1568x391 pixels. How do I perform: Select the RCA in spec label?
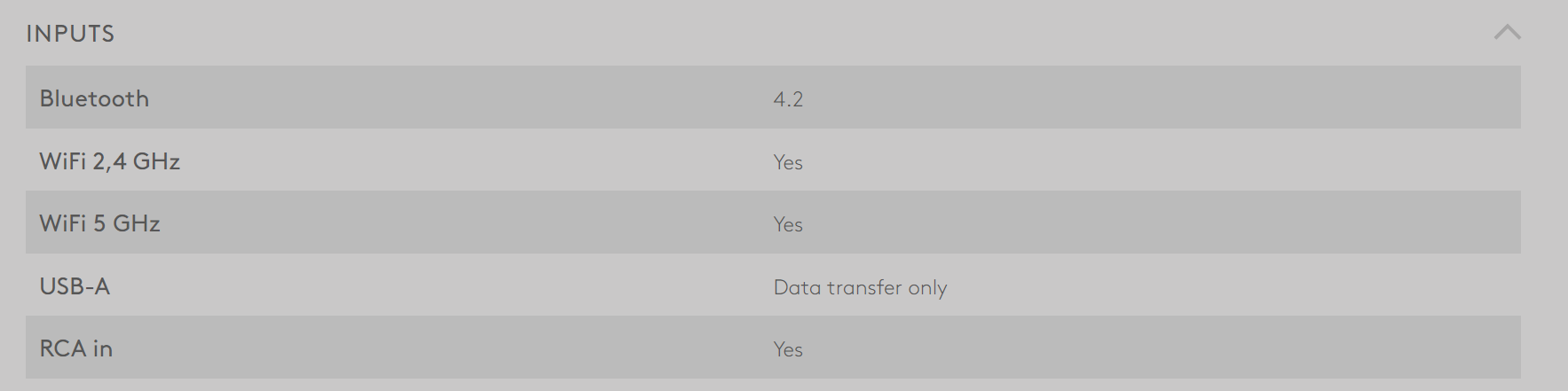(x=76, y=348)
